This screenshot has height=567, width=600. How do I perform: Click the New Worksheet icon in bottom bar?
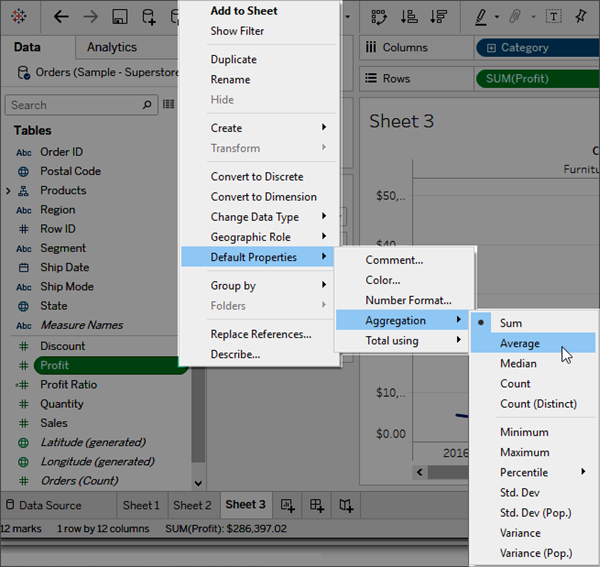pyautogui.click(x=287, y=505)
